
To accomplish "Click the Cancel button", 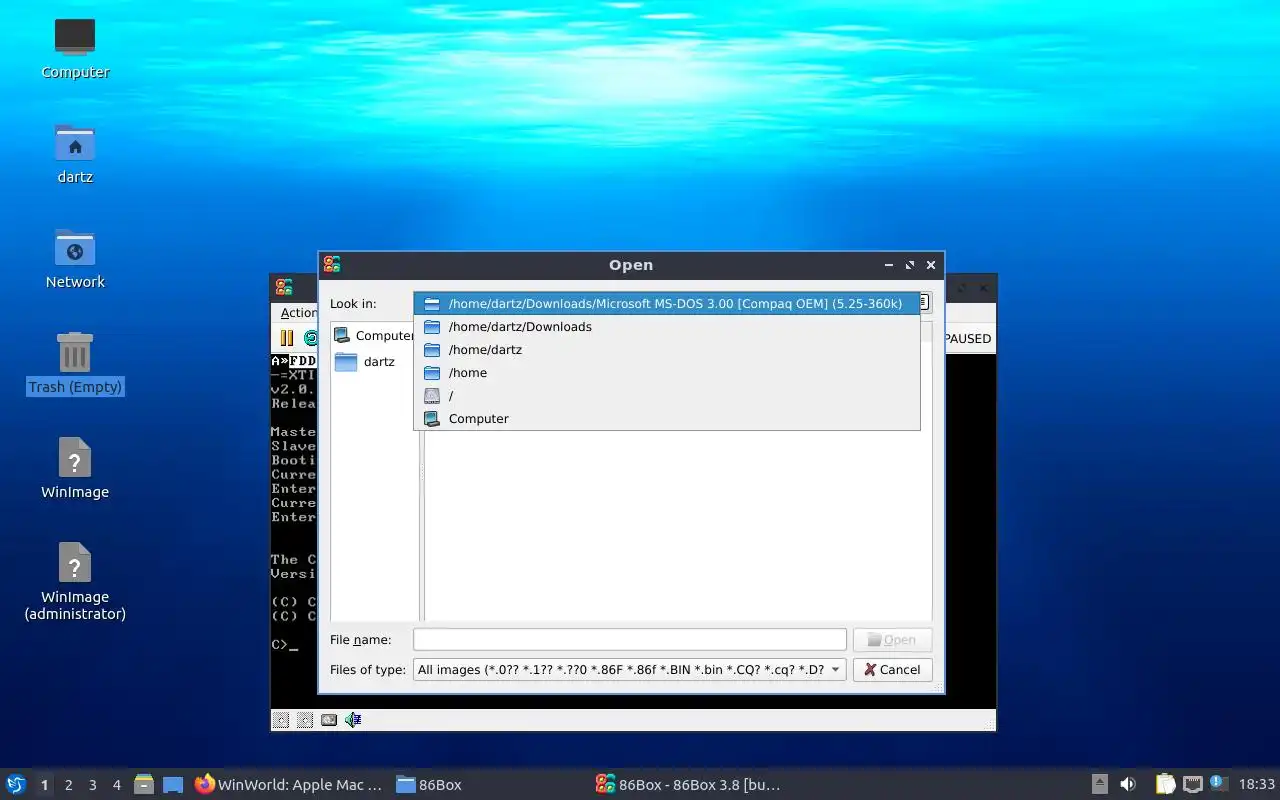I will click(893, 670).
